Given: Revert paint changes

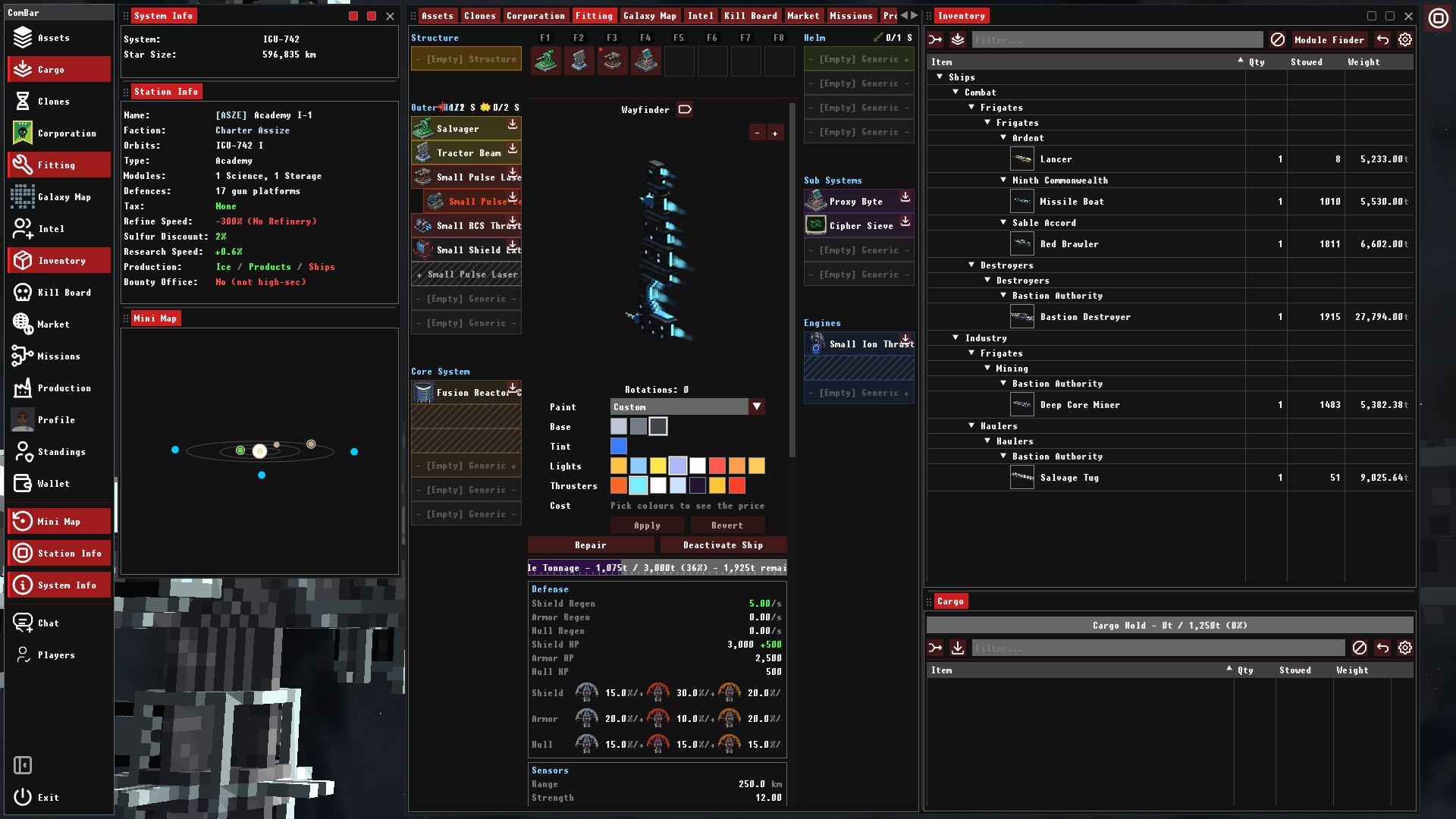Looking at the screenshot, I should tap(726, 525).
